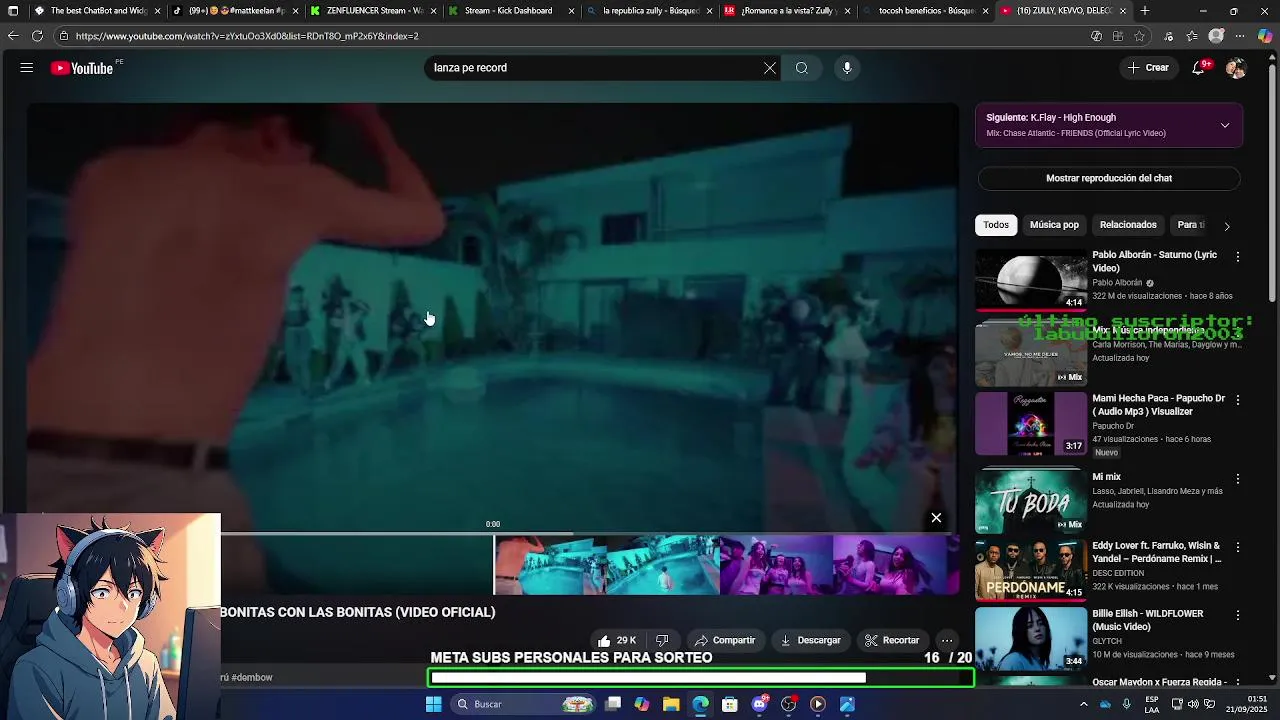The height and width of the screenshot is (720, 1280).
Task: Open Microsoft Edge from taskbar
Action: tap(700, 704)
